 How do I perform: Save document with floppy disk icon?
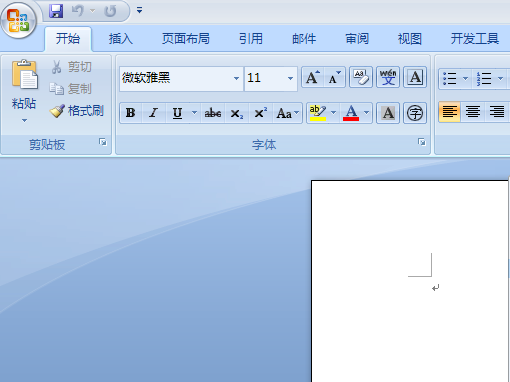click(x=56, y=11)
